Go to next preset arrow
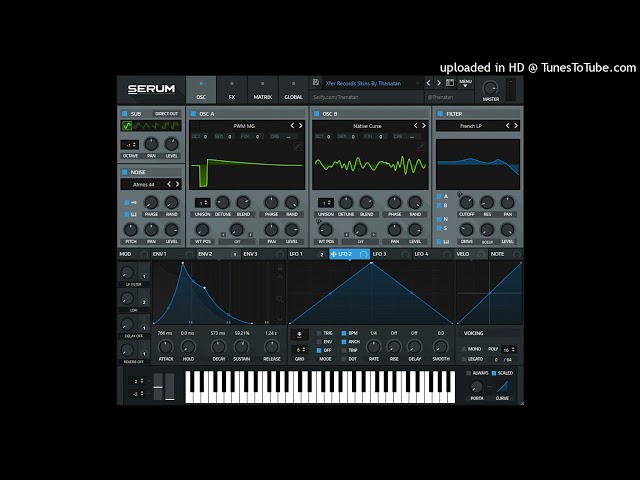Image resolution: width=640 pixels, height=480 pixels. tap(439, 83)
